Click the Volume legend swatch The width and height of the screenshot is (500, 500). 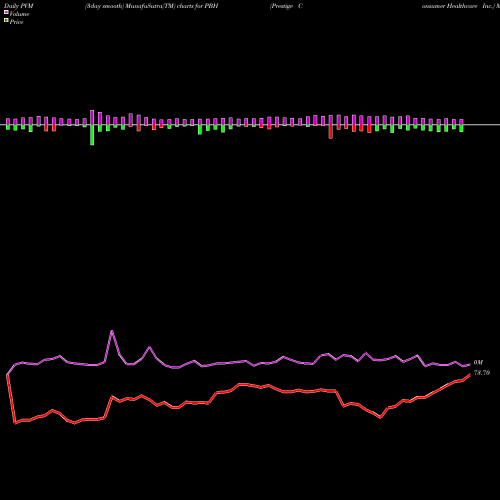6,12
